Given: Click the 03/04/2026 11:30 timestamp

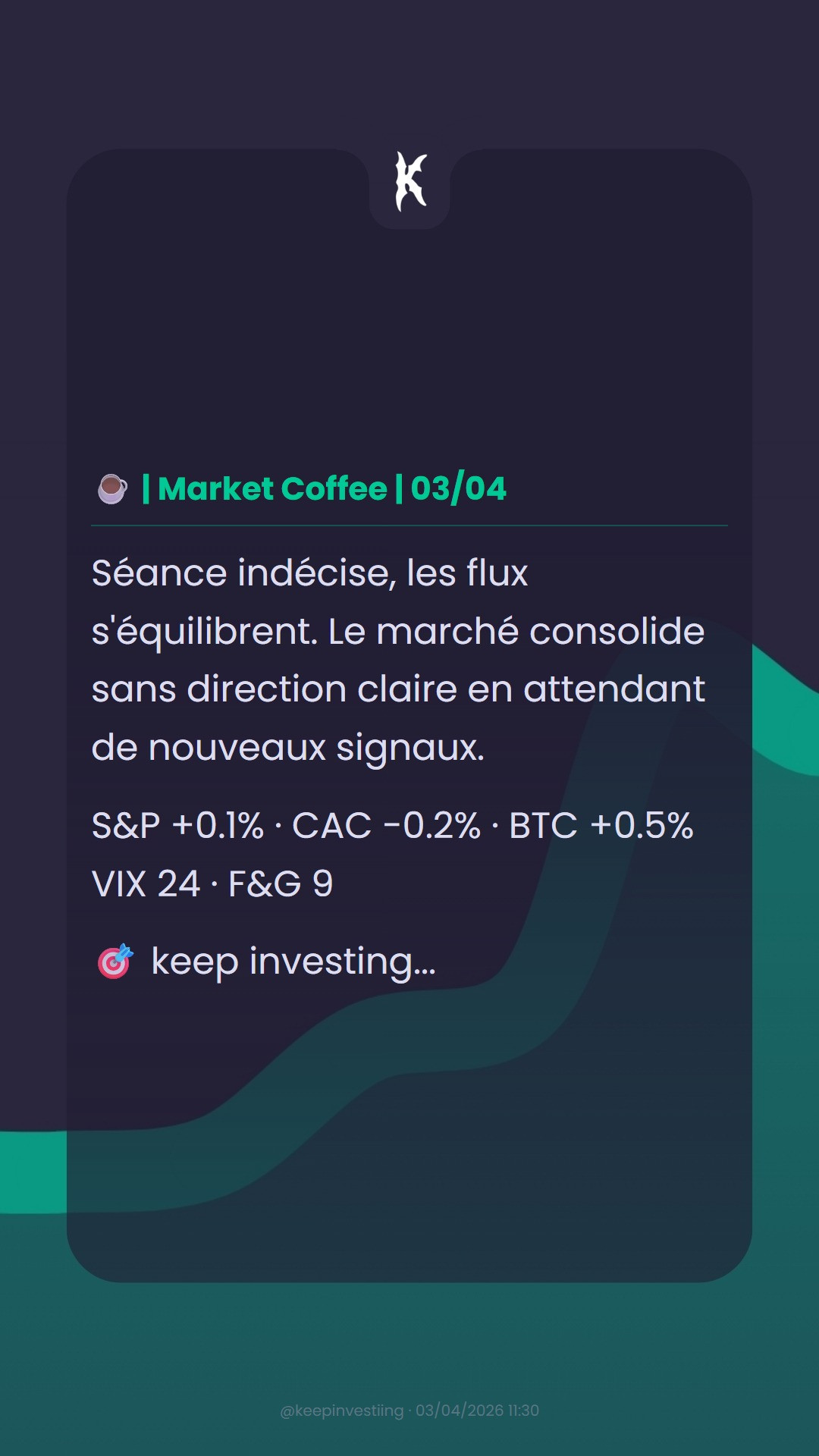Looking at the screenshot, I should tap(477, 1410).
